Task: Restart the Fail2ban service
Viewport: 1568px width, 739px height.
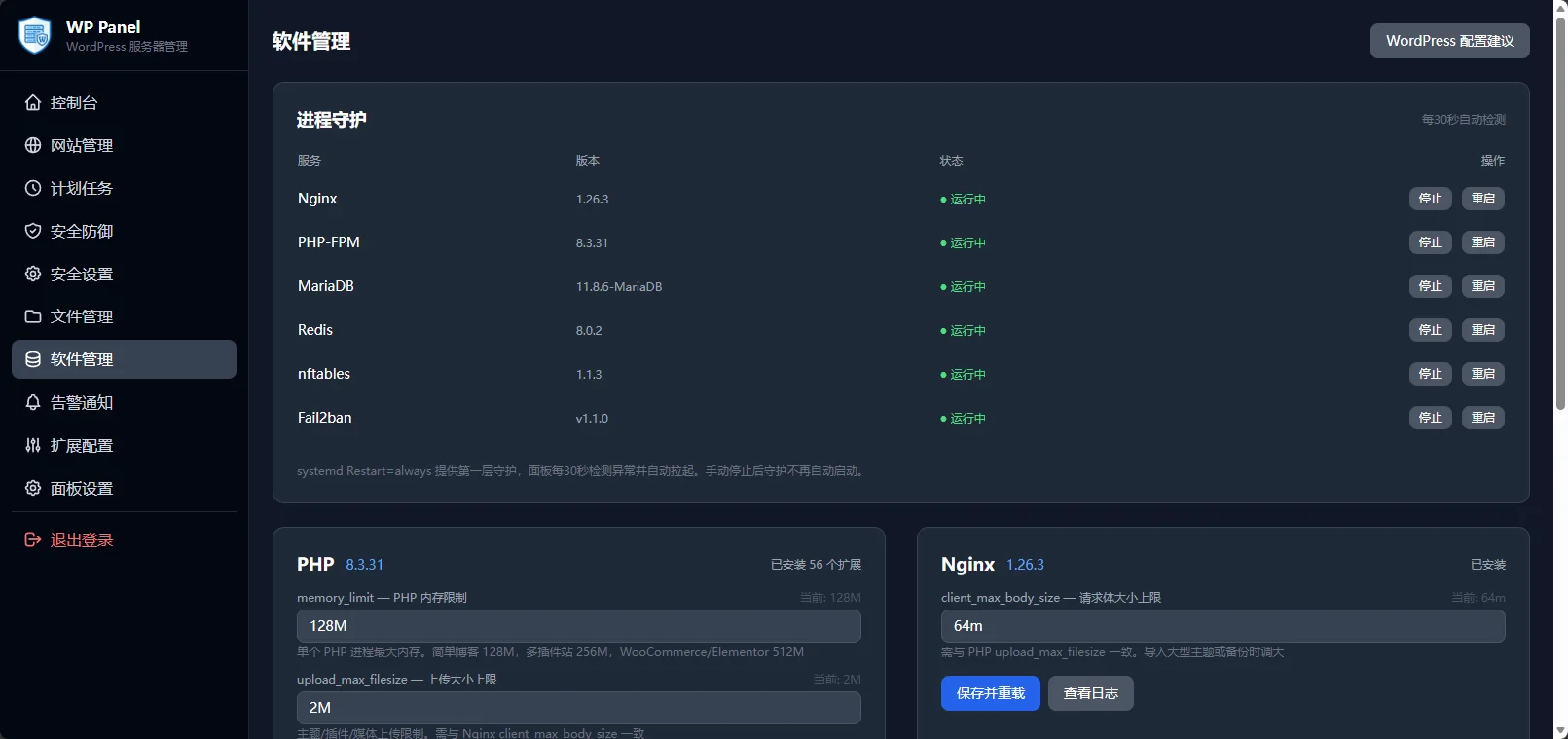Action: 1482,418
